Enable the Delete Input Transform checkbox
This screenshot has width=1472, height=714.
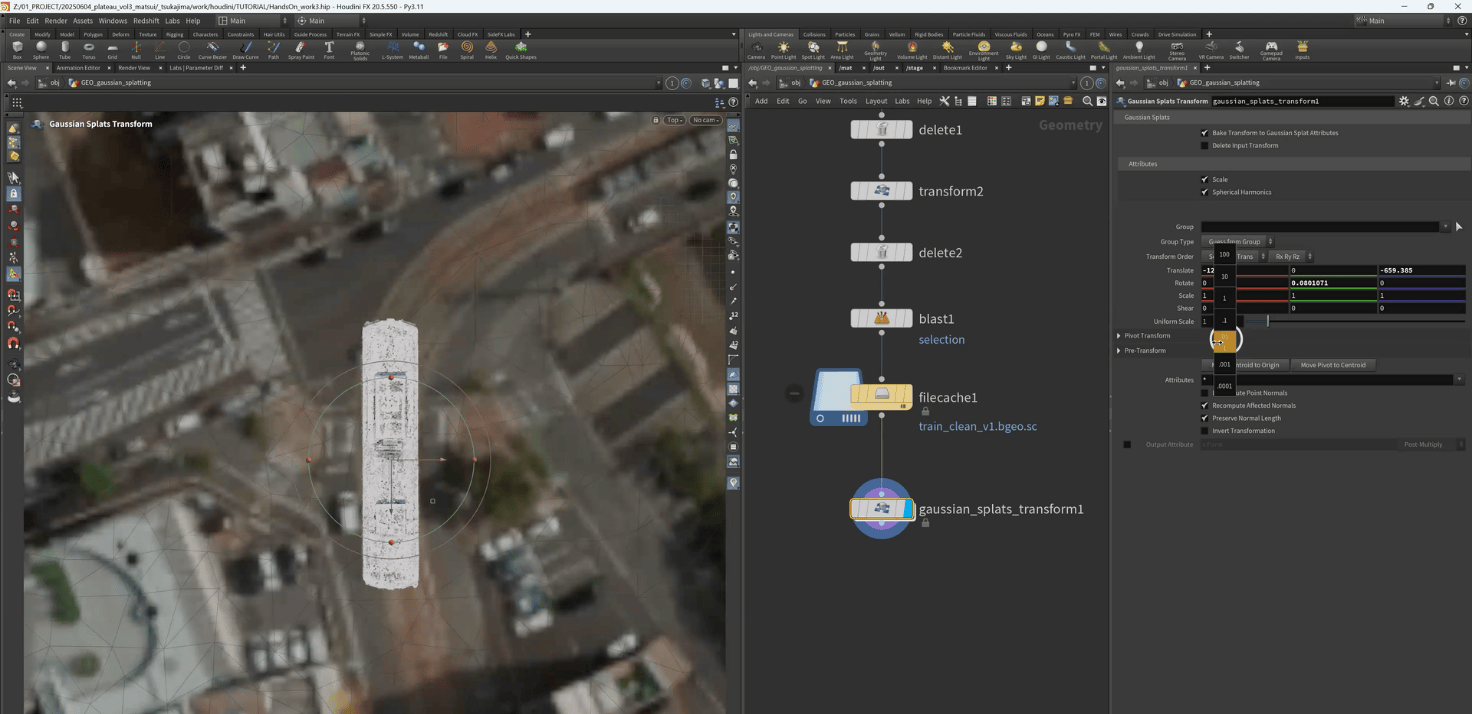coord(1204,145)
